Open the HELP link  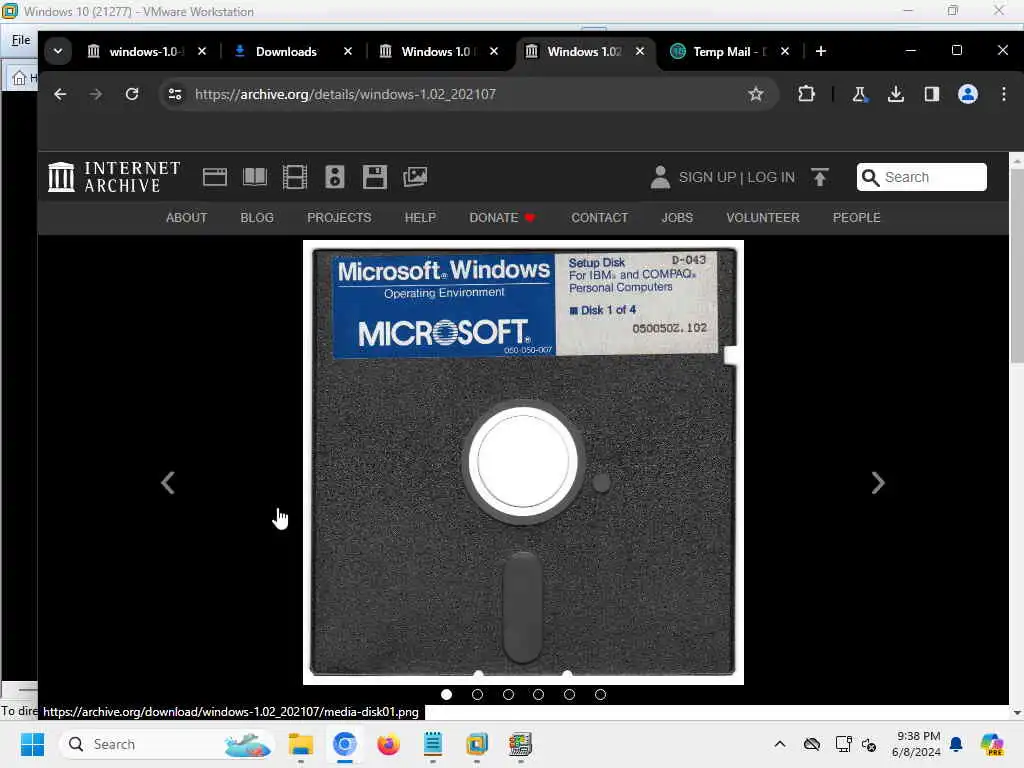point(420,217)
